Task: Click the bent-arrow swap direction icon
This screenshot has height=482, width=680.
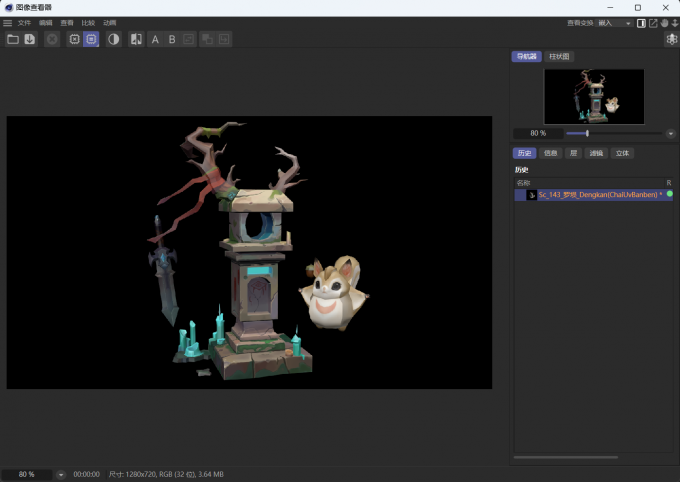Action: coord(224,39)
